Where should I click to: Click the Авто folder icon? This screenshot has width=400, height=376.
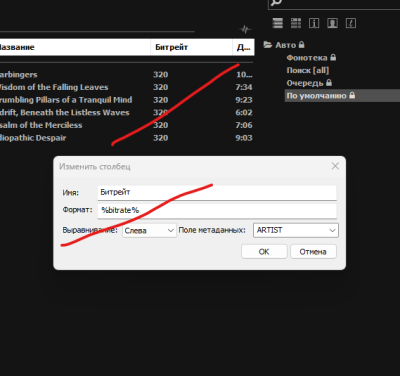[268, 44]
